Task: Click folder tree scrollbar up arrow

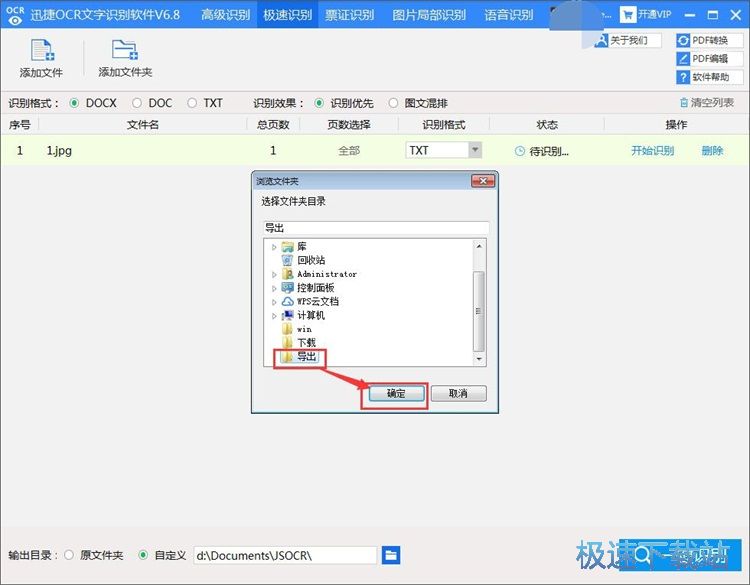Action: pyautogui.click(x=479, y=246)
